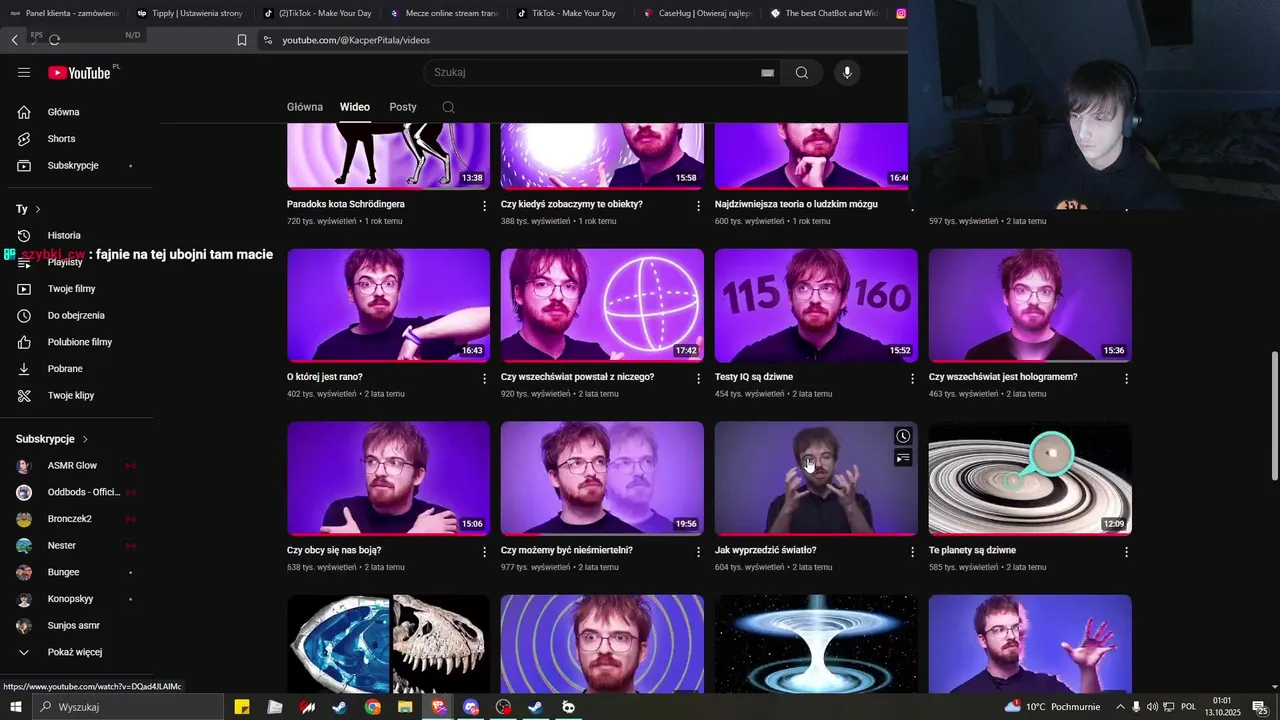Expand the Subskrypcje section header
Screen dimensions: 1280x720
[52, 439]
